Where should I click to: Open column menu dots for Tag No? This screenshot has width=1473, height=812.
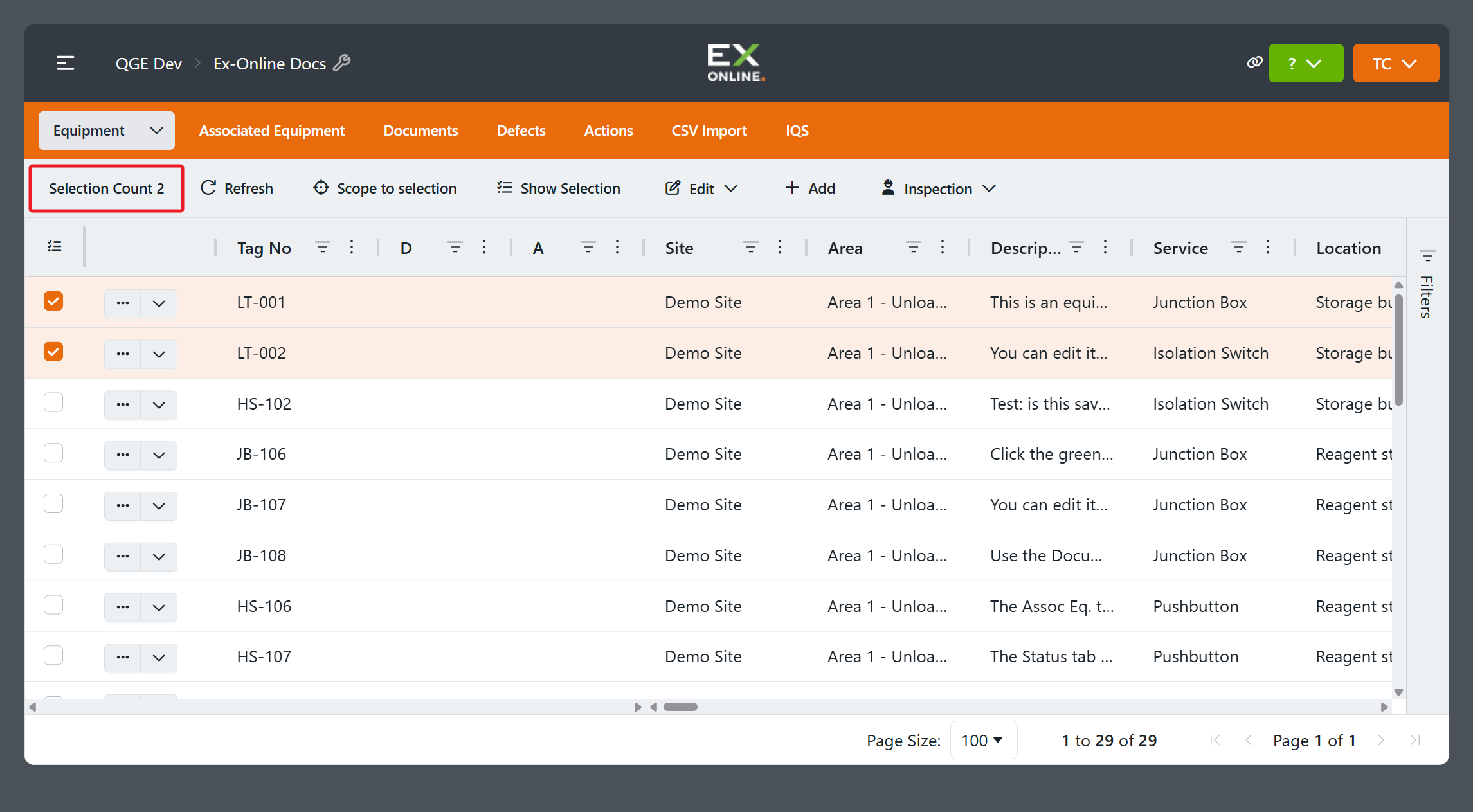[x=352, y=248]
